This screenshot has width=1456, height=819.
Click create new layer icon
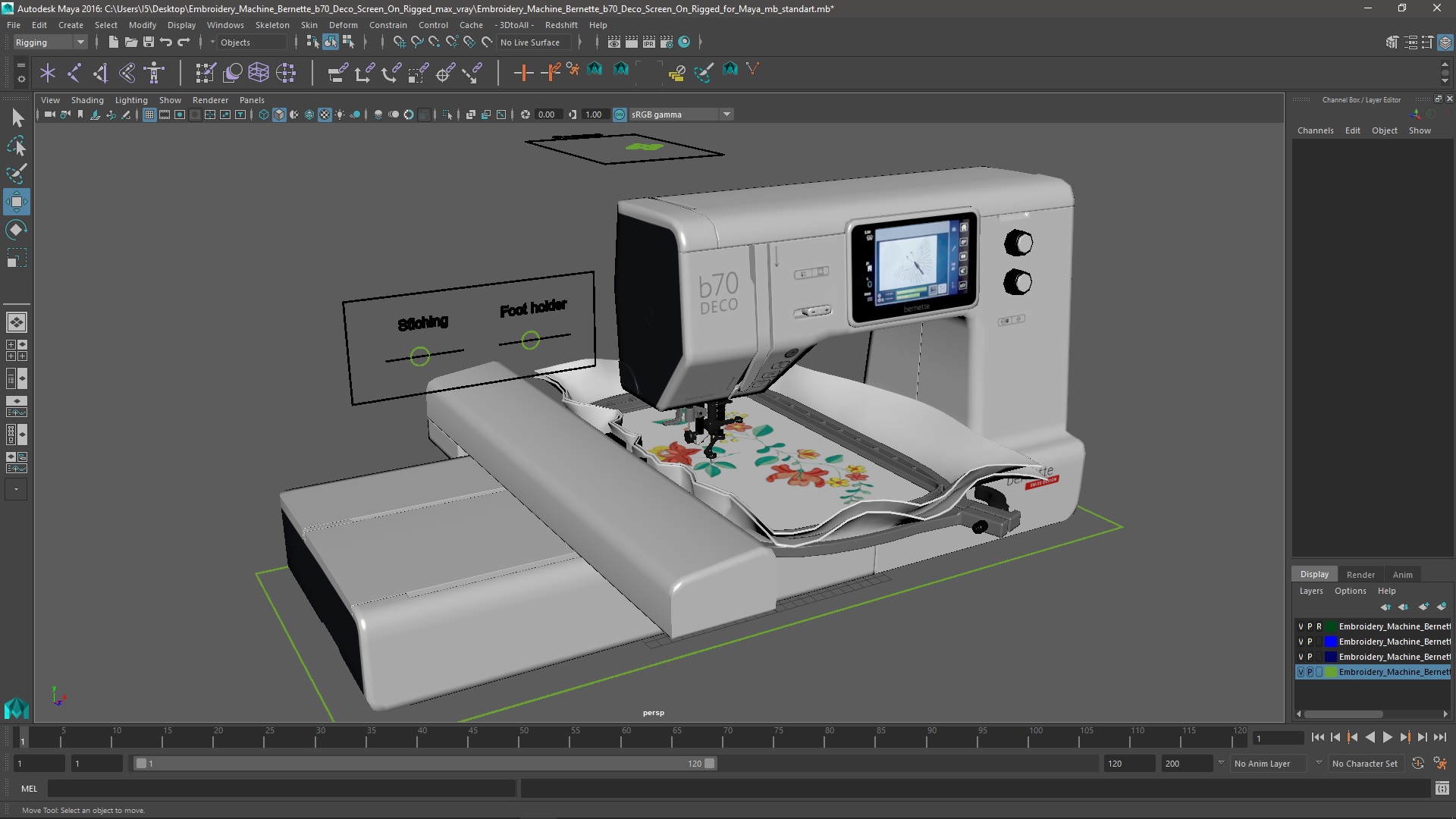pos(1423,607)
